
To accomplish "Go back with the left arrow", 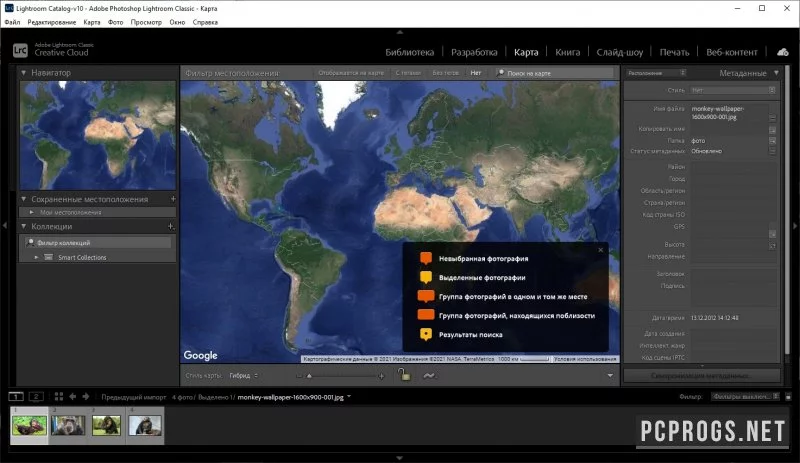I will tap(72, 397).
